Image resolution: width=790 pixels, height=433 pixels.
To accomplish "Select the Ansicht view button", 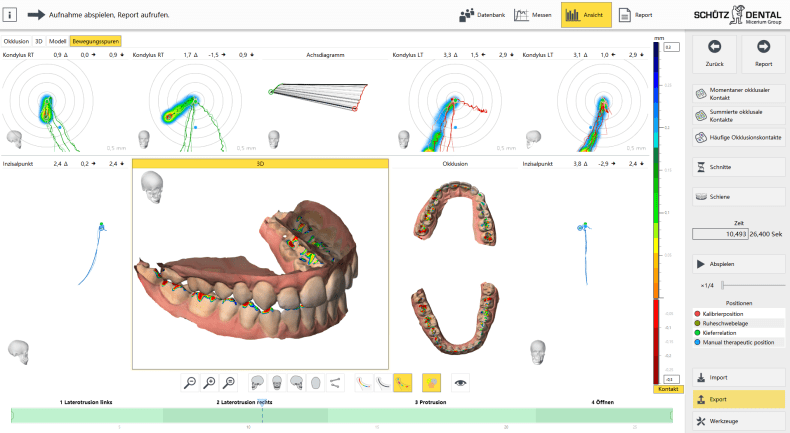I will pyautogui.click(x=586, y=15).
